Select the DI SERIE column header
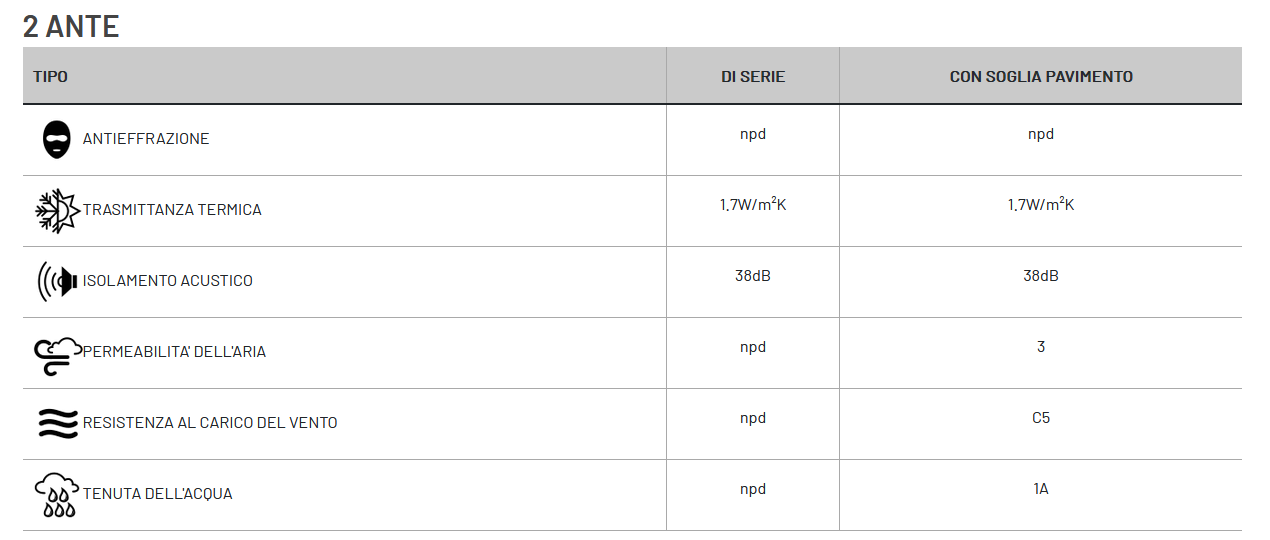The image size is (1270, 540). coord(753,76)
